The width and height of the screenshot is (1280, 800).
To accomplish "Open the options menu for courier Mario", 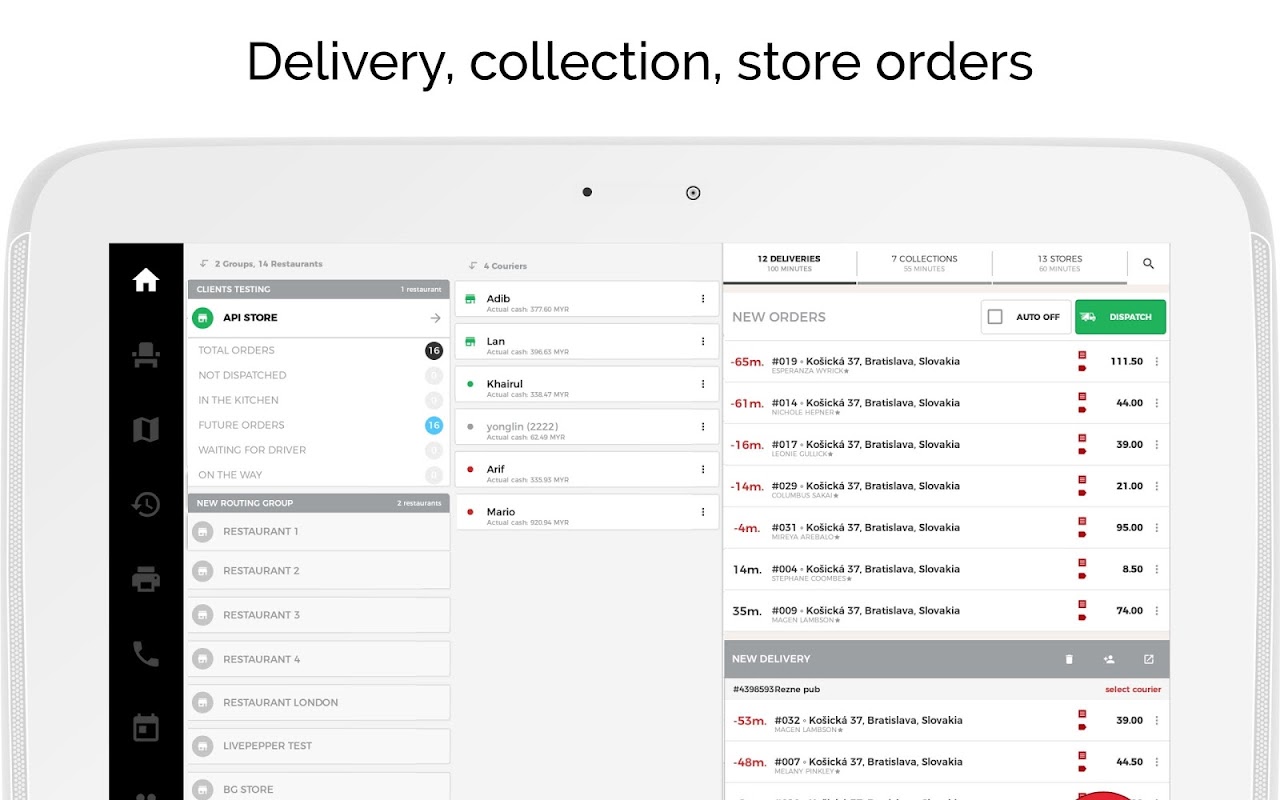I will 703,512.
